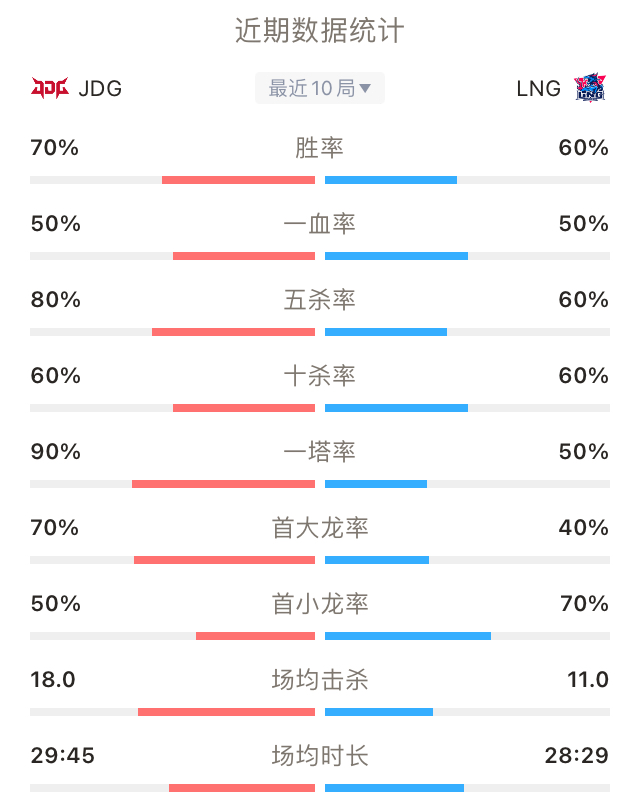This screenshot has height=812, width=640.
Task: Click the dropdown arrow next to 最近10局
Action: (365, 89)
